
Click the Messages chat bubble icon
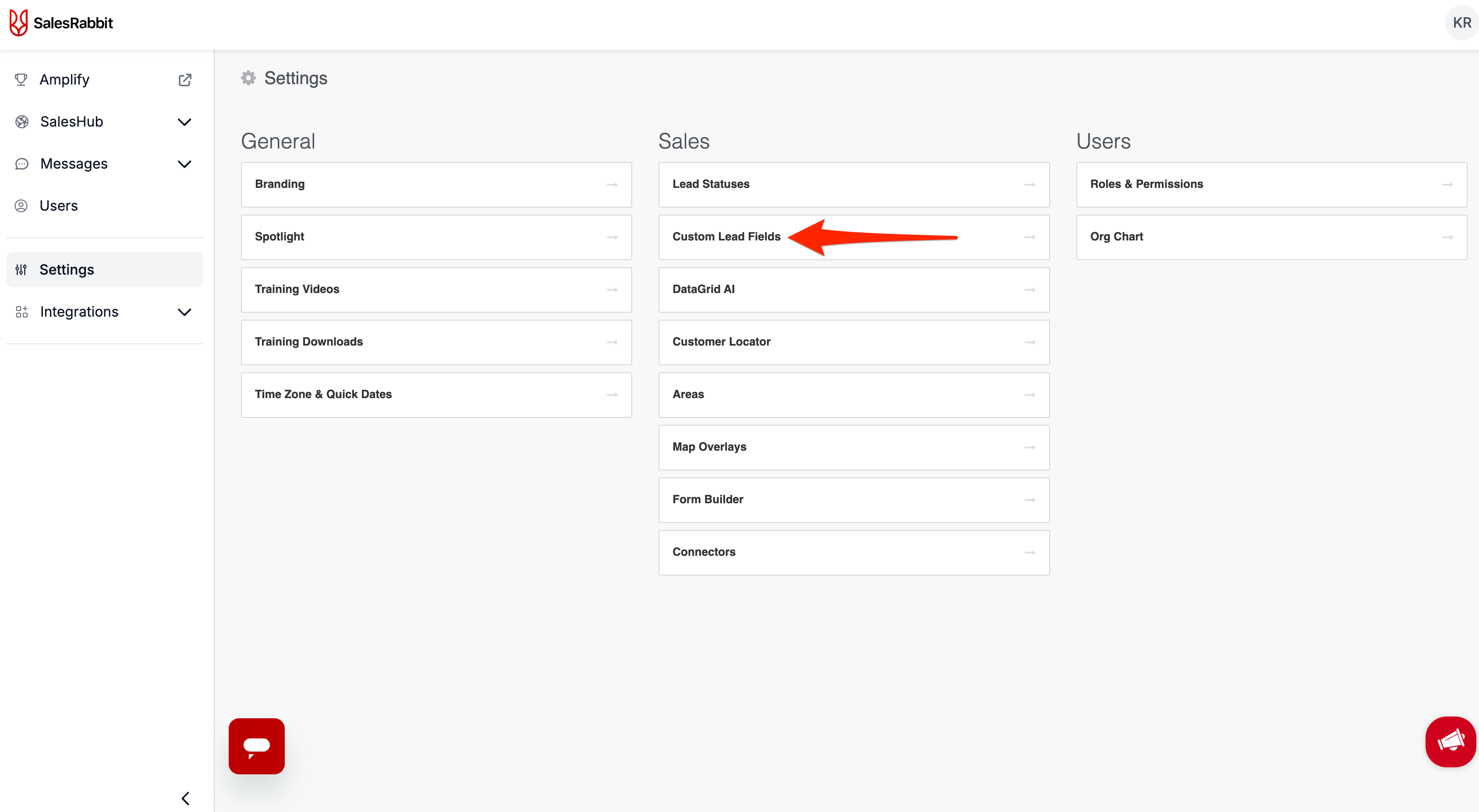[22, 164]
